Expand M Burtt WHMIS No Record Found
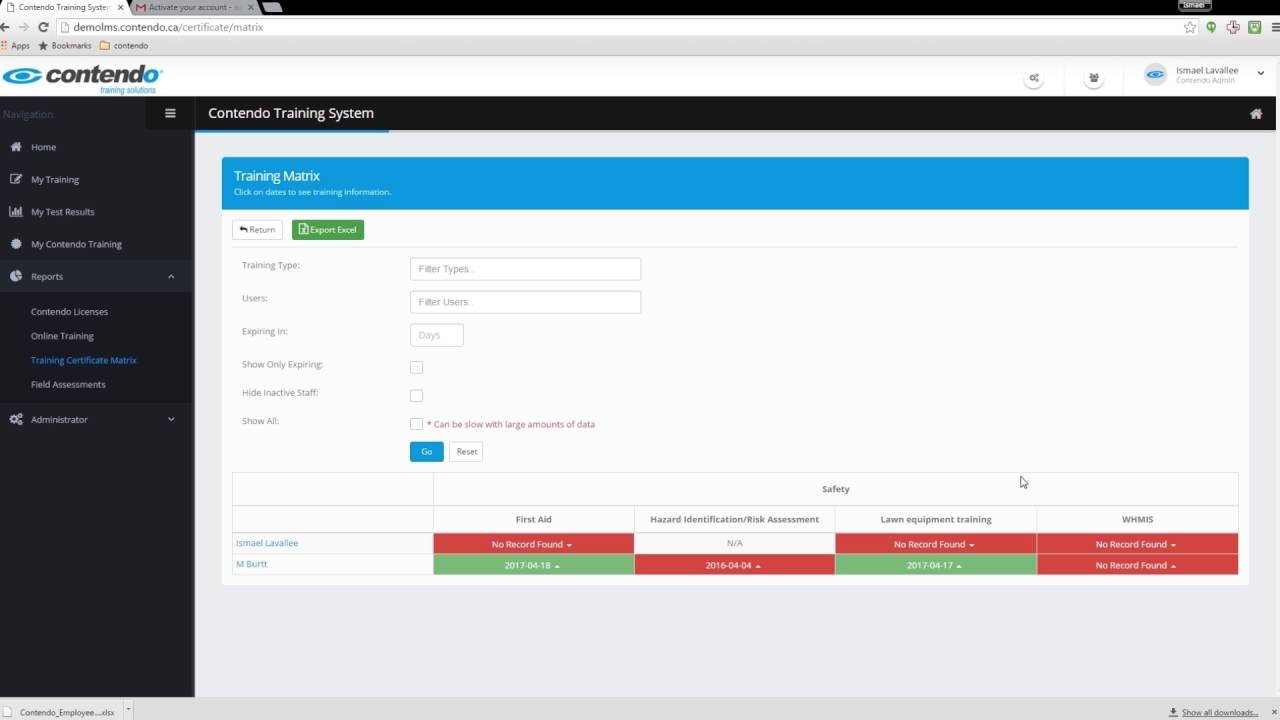This screenshot has height=720, width=1280. pos(1137,565)
